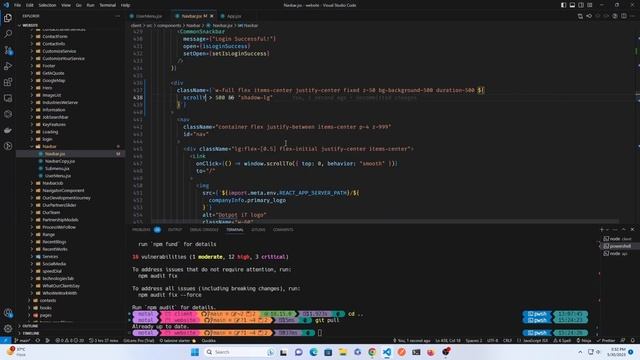The width and height of the screenshot is (640, 360).
Task: Switch to the OUTPUT panel tab
Action: [175, 230]
